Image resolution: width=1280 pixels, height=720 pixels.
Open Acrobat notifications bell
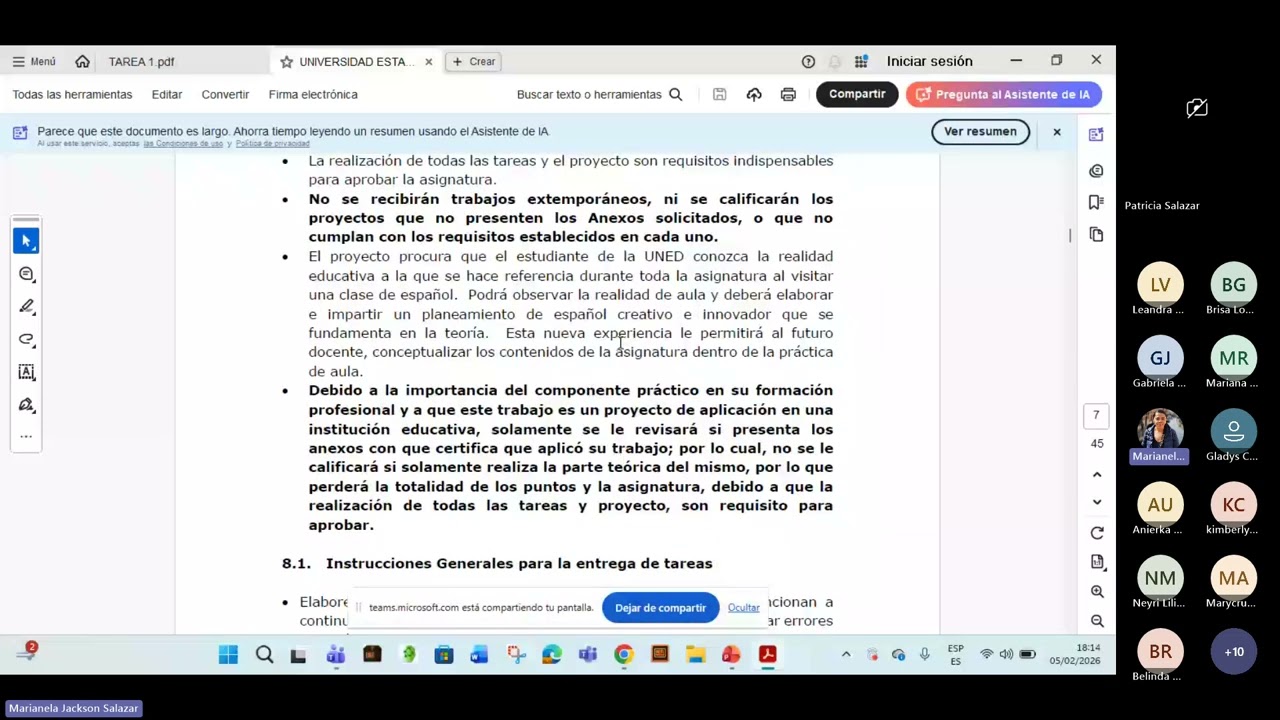coord(834,62)
